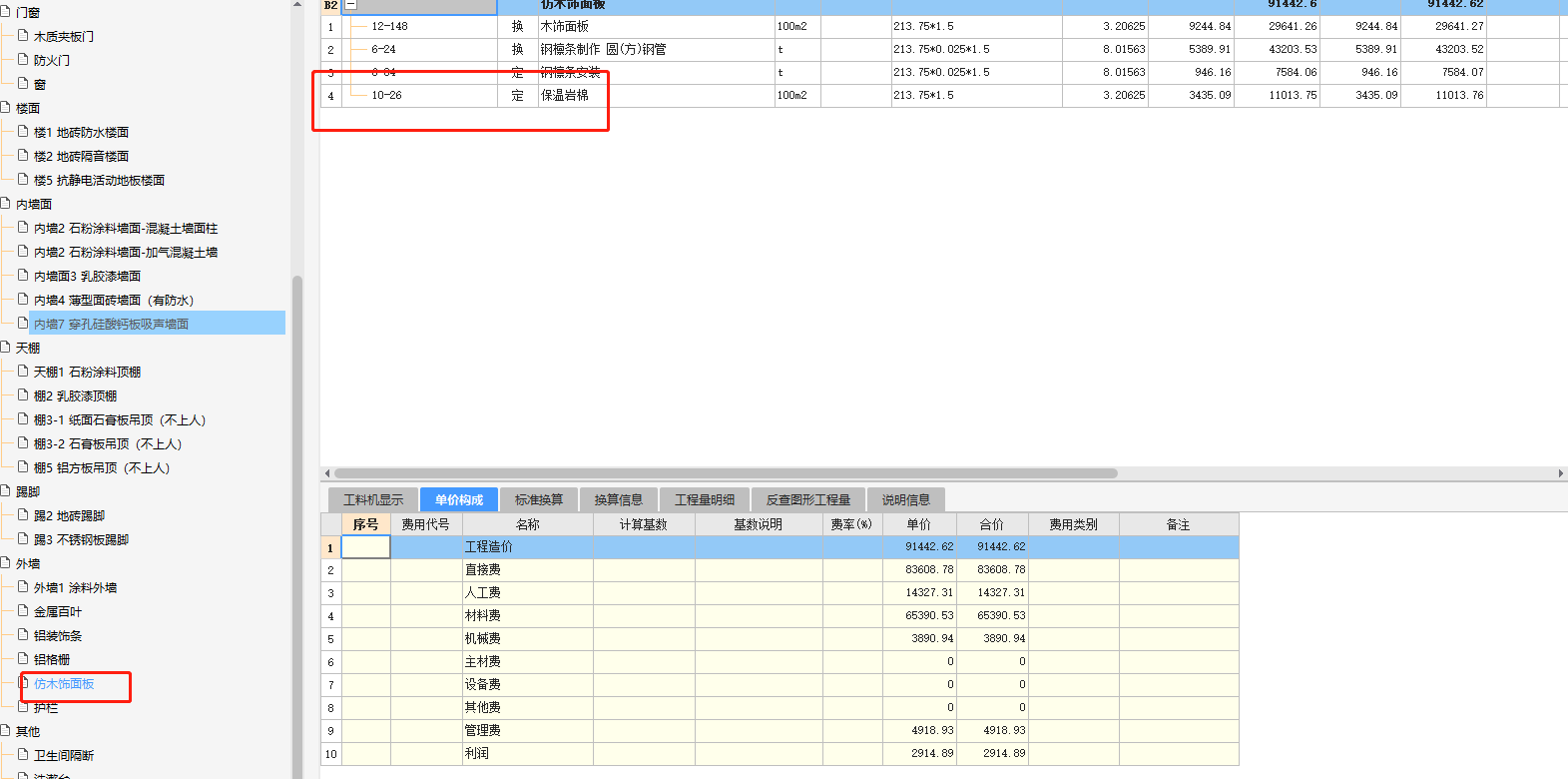
Task: Select 棚2 乳胶漆顶棚
Action: pyautogui.click(x=75, y=396)
